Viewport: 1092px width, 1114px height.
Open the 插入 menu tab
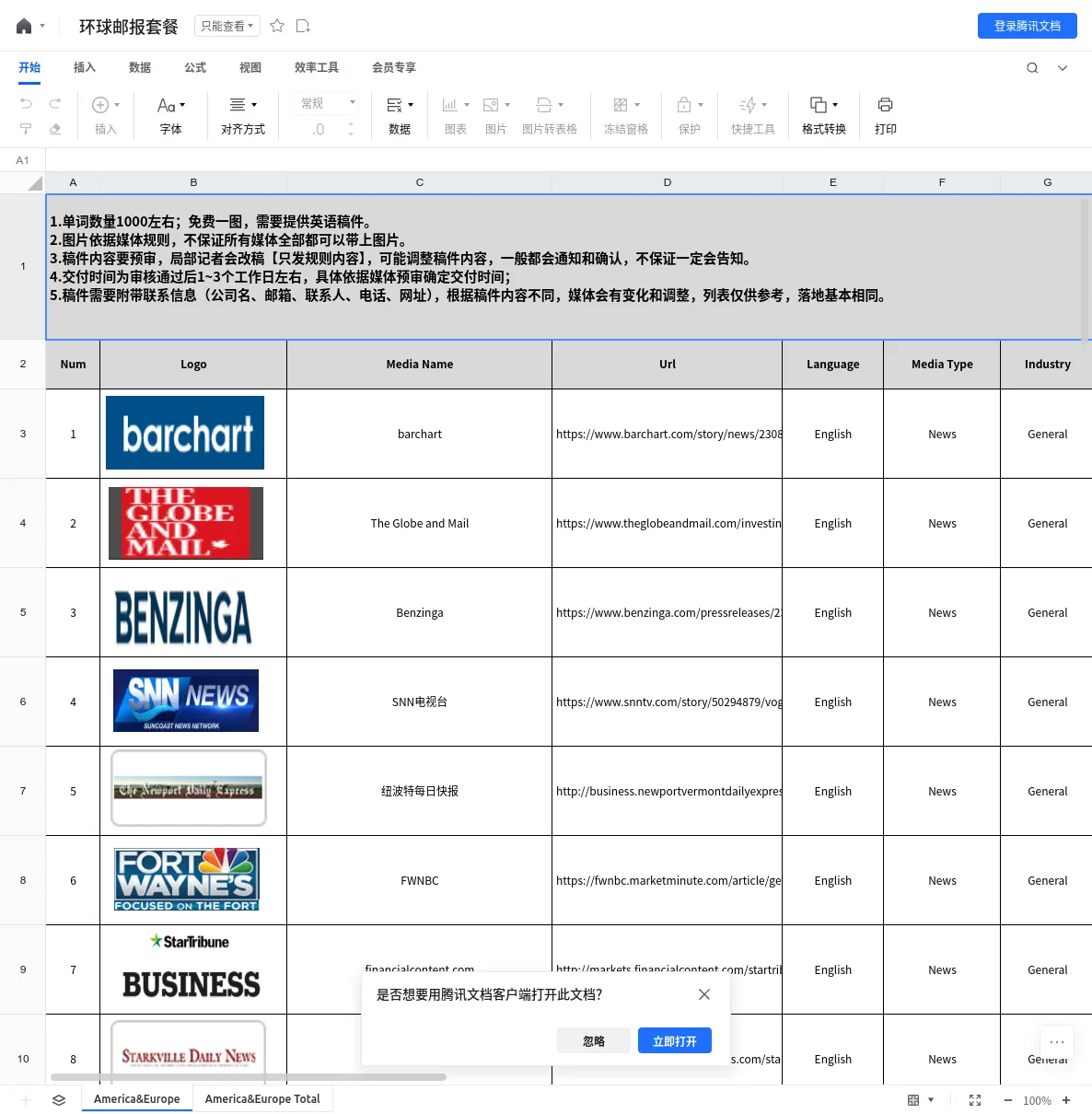pos(85,67)
